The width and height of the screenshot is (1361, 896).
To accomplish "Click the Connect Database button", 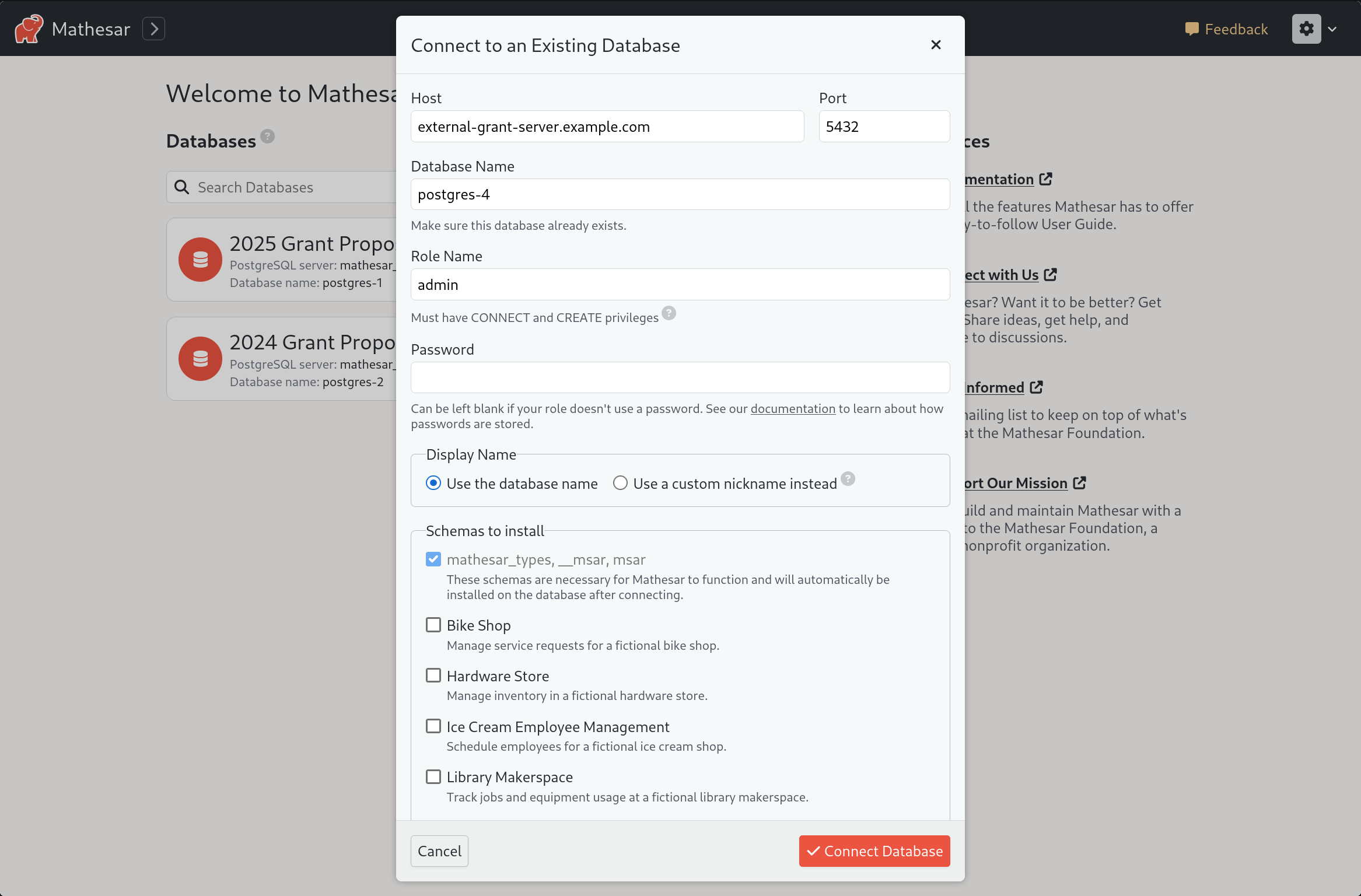I will coord(874,851).
